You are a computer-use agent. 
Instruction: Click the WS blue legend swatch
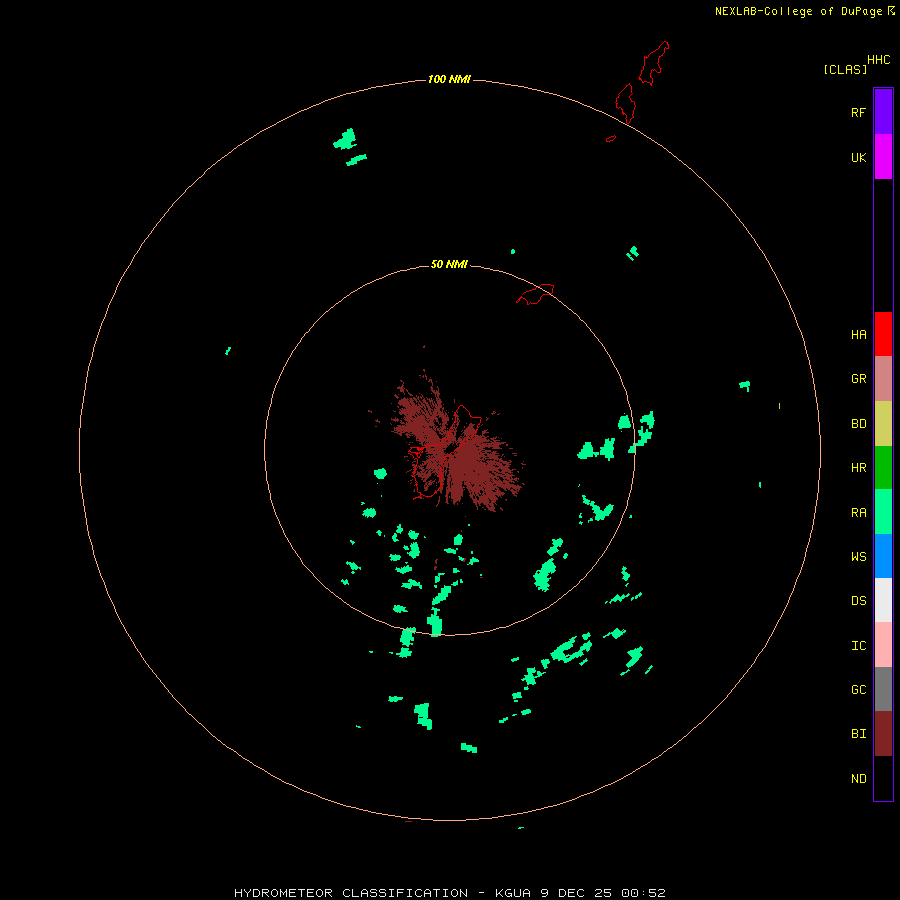click(x=883, y=556)
